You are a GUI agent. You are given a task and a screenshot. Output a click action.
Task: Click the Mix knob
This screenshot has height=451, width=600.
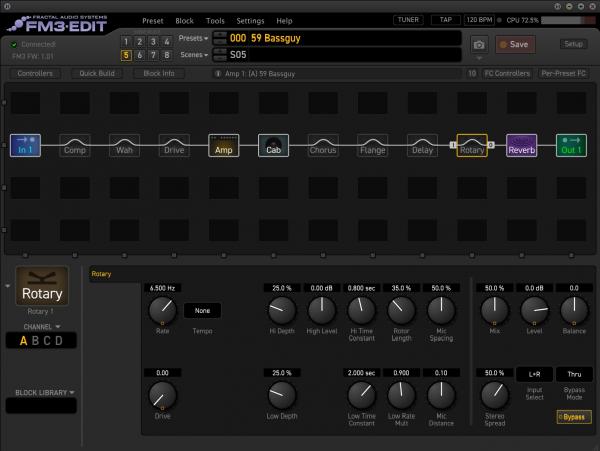494,310
